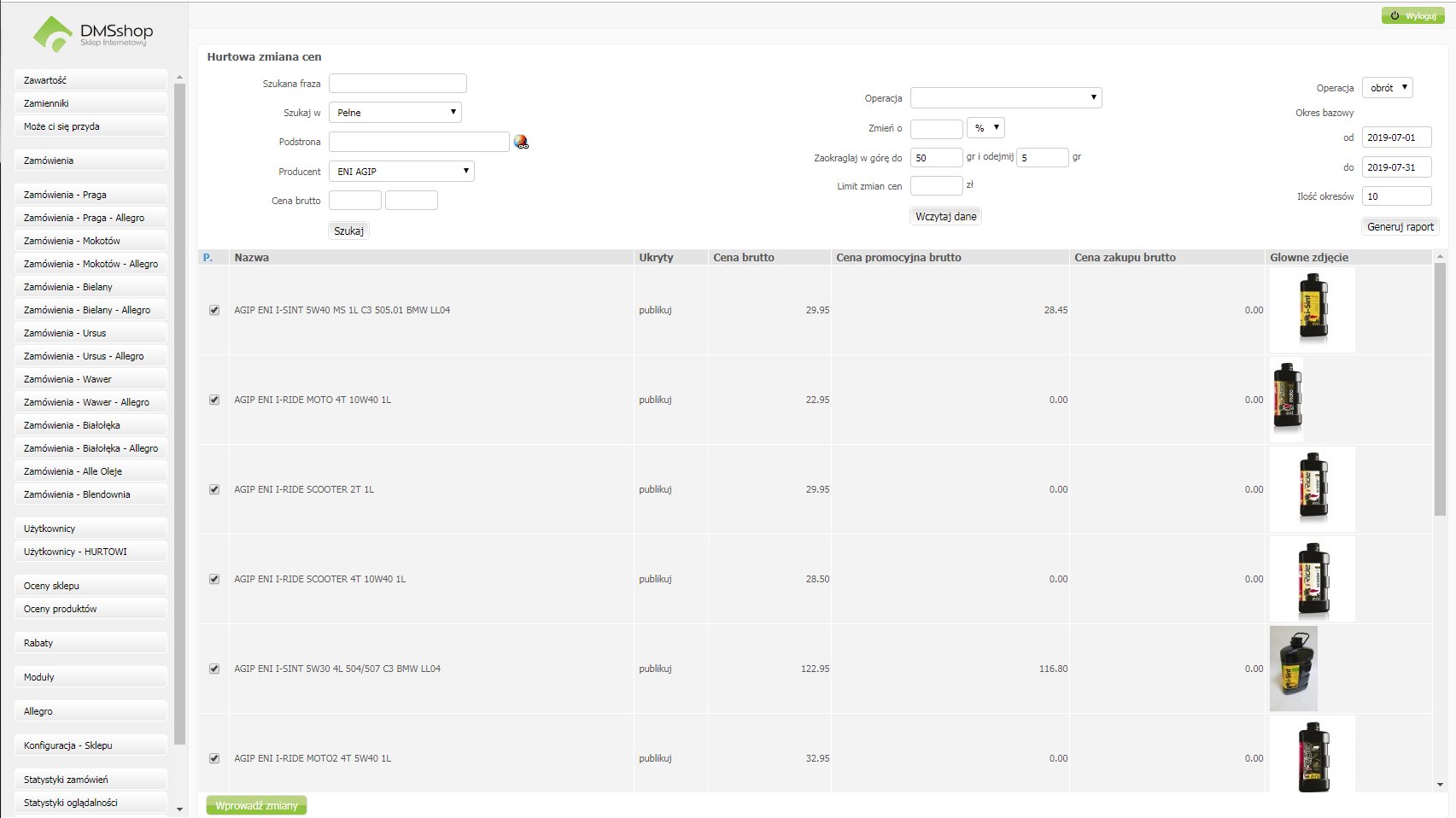Log out with the Wyloguj button

click(x=1413, y=15)
